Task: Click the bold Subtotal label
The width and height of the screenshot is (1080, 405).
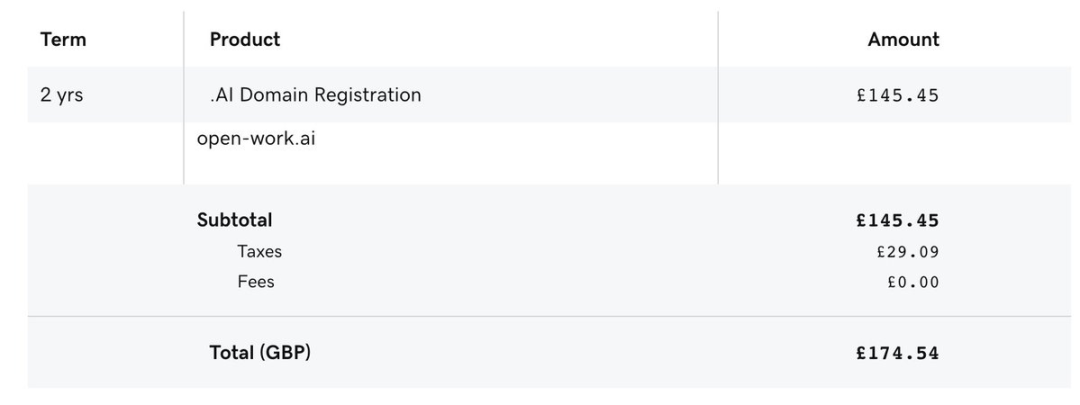Action: 234,220
